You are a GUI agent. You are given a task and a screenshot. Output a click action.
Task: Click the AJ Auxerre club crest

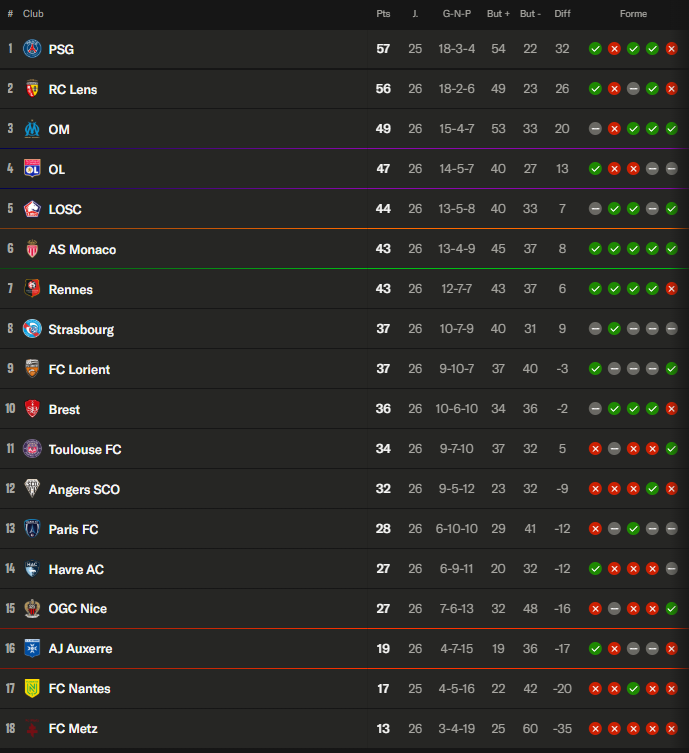(x=32, y=648)
